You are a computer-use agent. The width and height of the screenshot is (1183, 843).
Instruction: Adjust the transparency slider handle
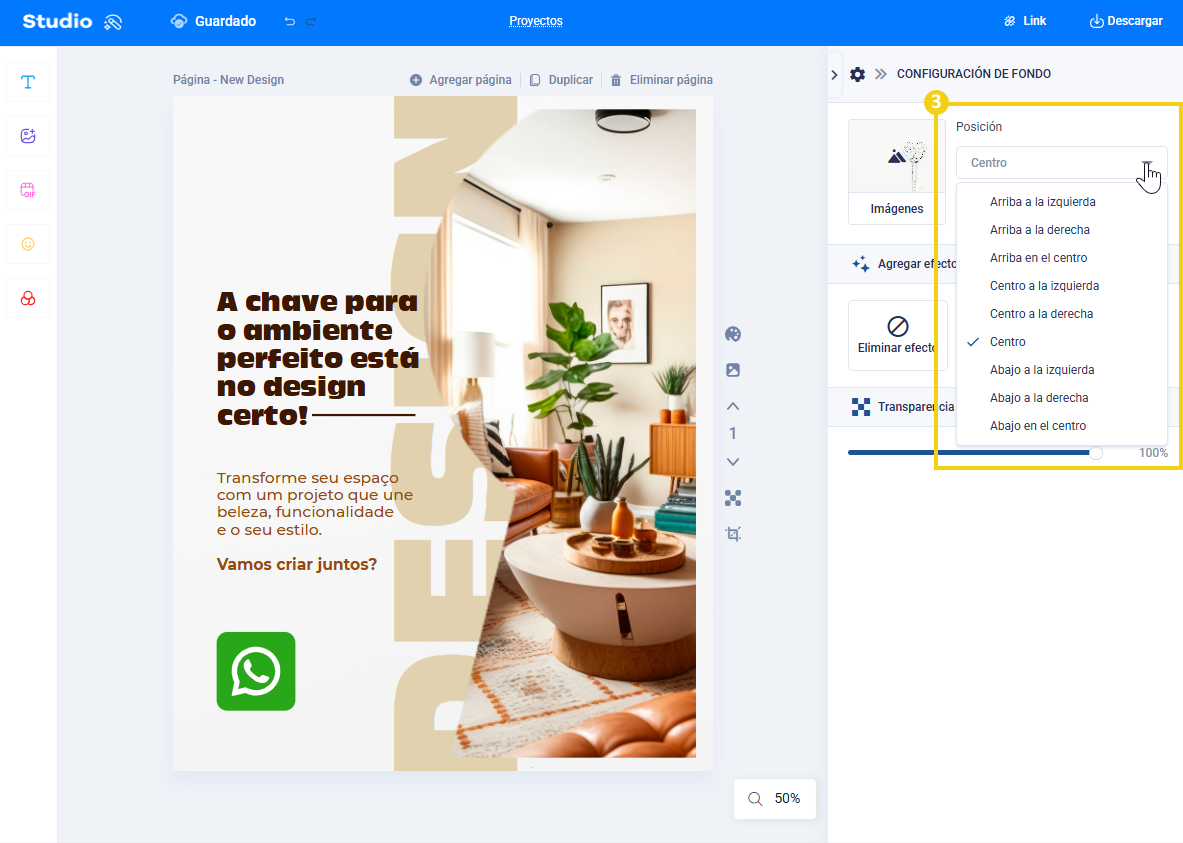click(x=1096, y=453)
